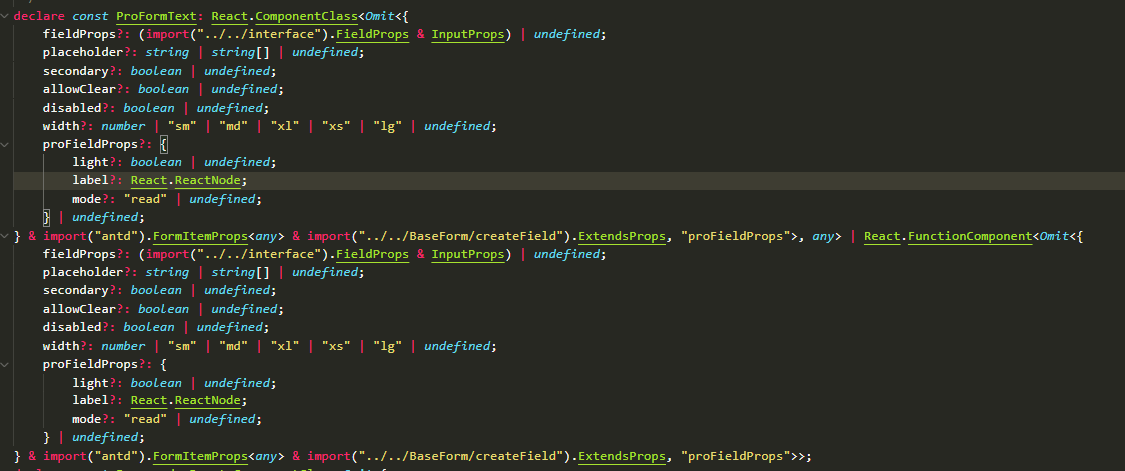Viewport: 1125px width, 471px height.
Task: Go to the ComponentClass type reference
Action: [x=306, y=16]
